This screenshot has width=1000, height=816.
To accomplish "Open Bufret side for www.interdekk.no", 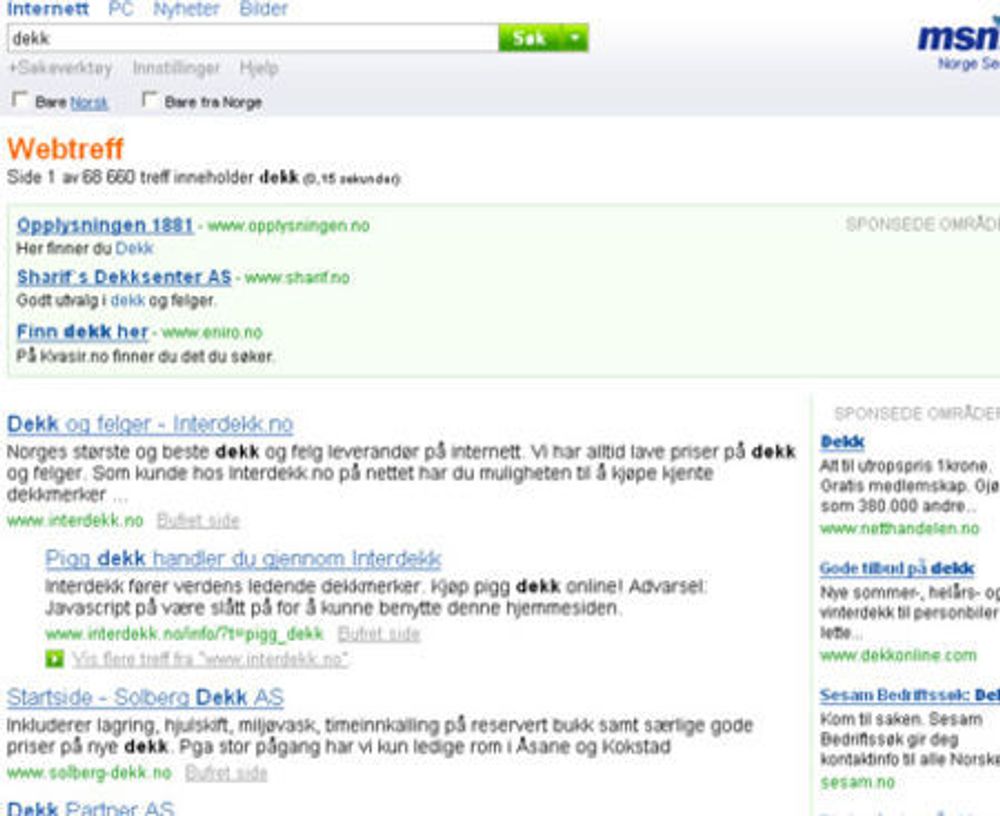I will (198, 521).
